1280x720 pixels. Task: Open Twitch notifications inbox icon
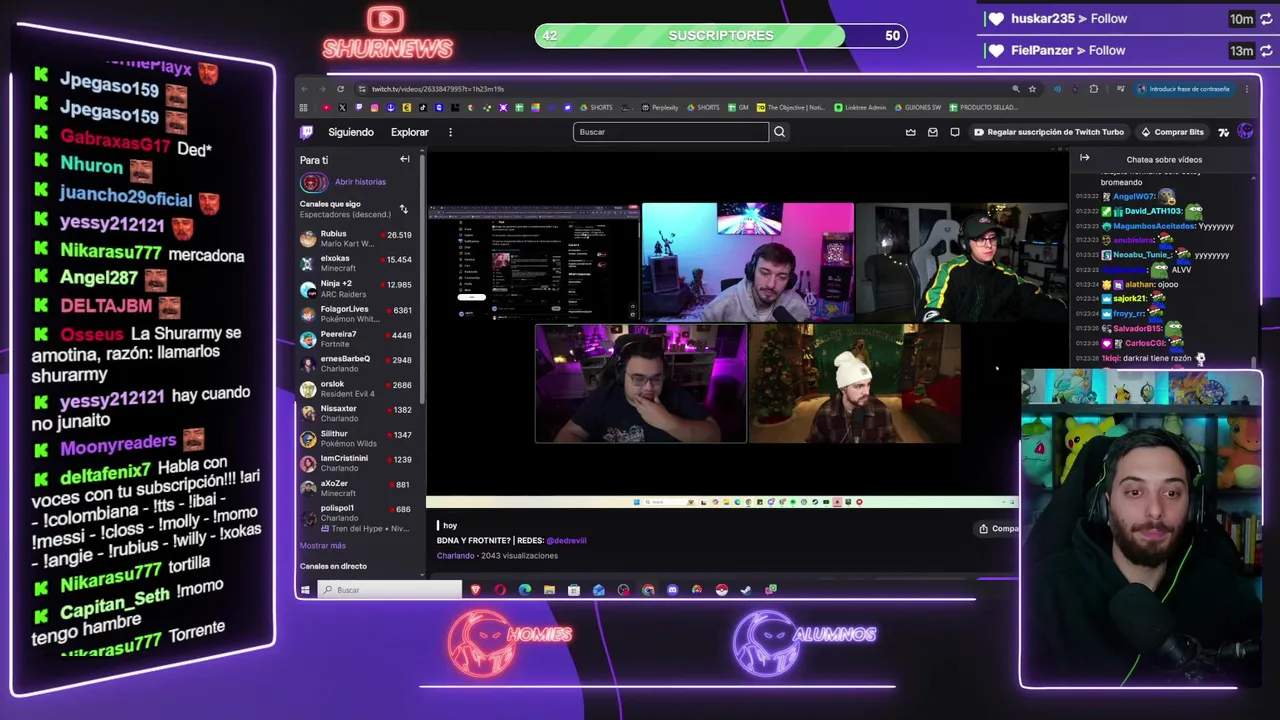tap(933, 132)
